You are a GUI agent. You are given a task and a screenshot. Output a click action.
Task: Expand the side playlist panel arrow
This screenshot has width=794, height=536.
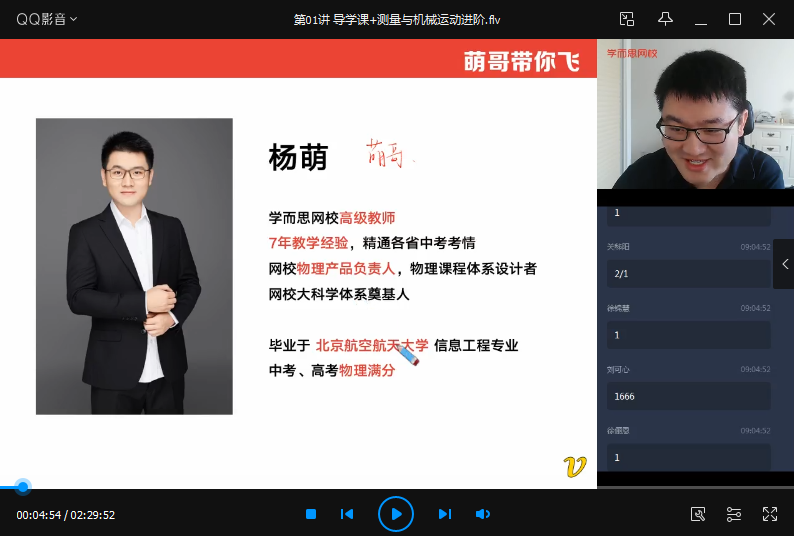click(784, 265)
